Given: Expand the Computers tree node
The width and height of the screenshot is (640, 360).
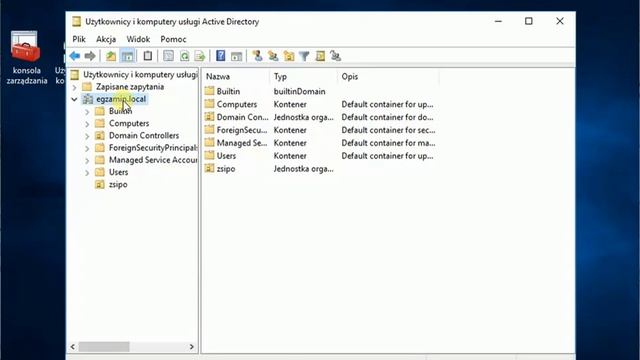Looking at the screenshot, I should (x=87, y=124).
